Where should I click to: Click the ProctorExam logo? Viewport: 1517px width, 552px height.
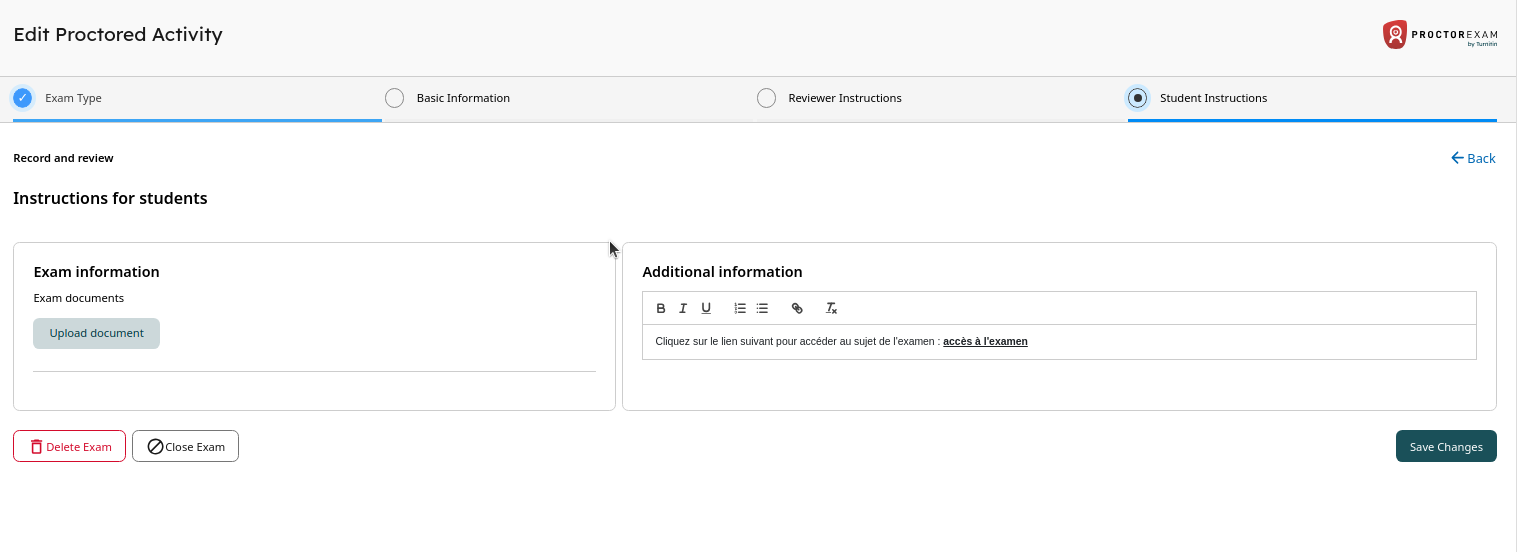point(1439,35)
